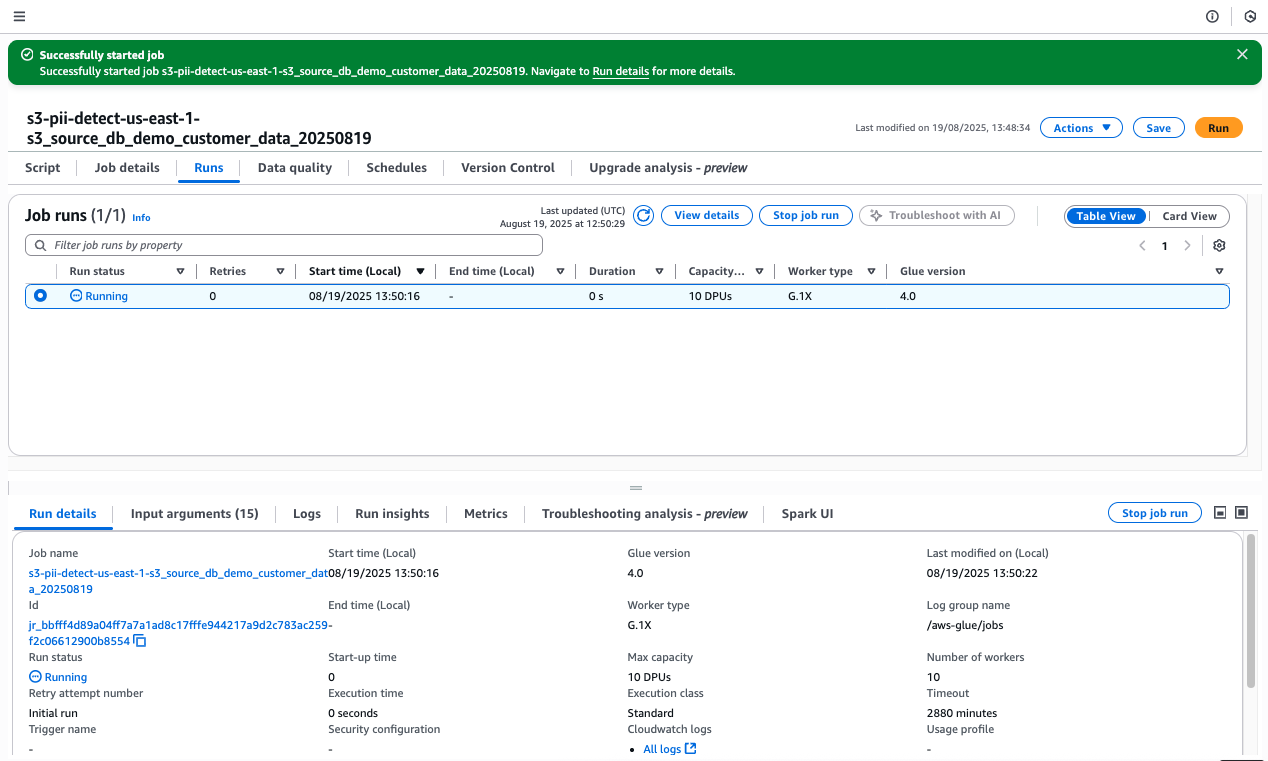Copy the job run Id

click(x=140, y=641)
